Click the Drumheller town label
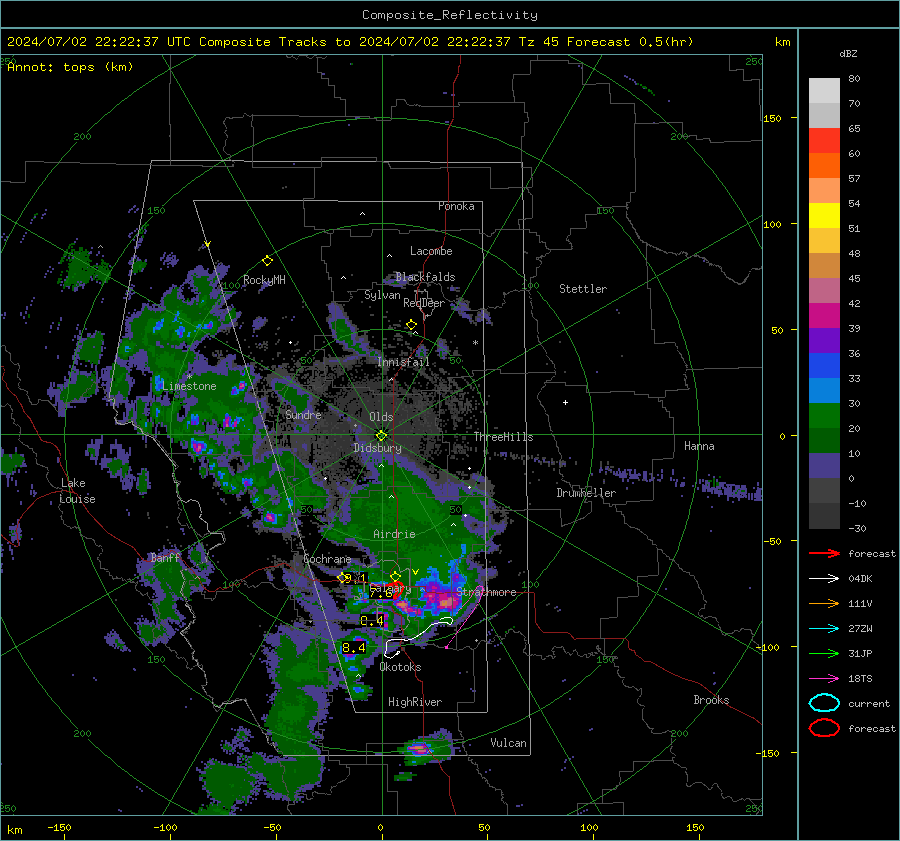 click(x=586, y=493)
